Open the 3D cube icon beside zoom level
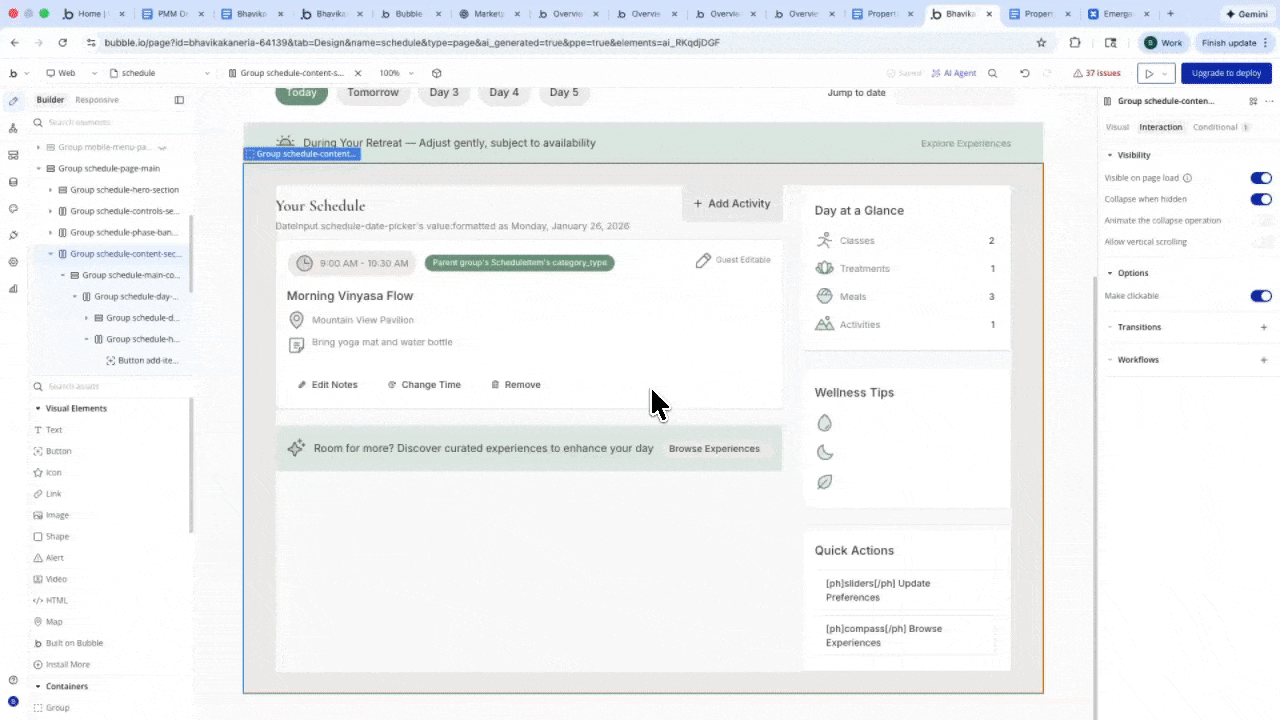1280x720 pixels. 436,73
